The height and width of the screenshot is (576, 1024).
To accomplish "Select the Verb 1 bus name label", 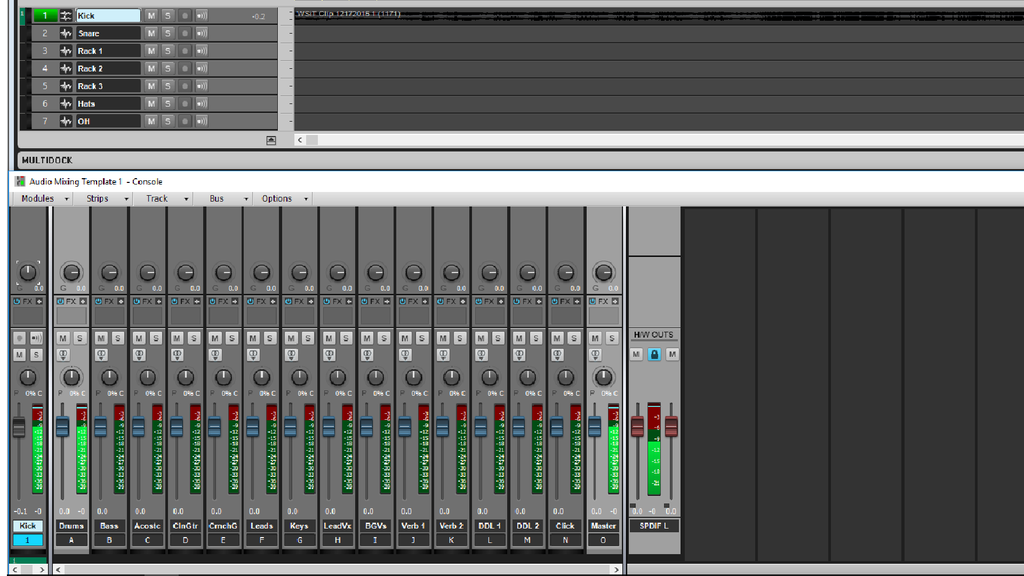I will 414,526.
